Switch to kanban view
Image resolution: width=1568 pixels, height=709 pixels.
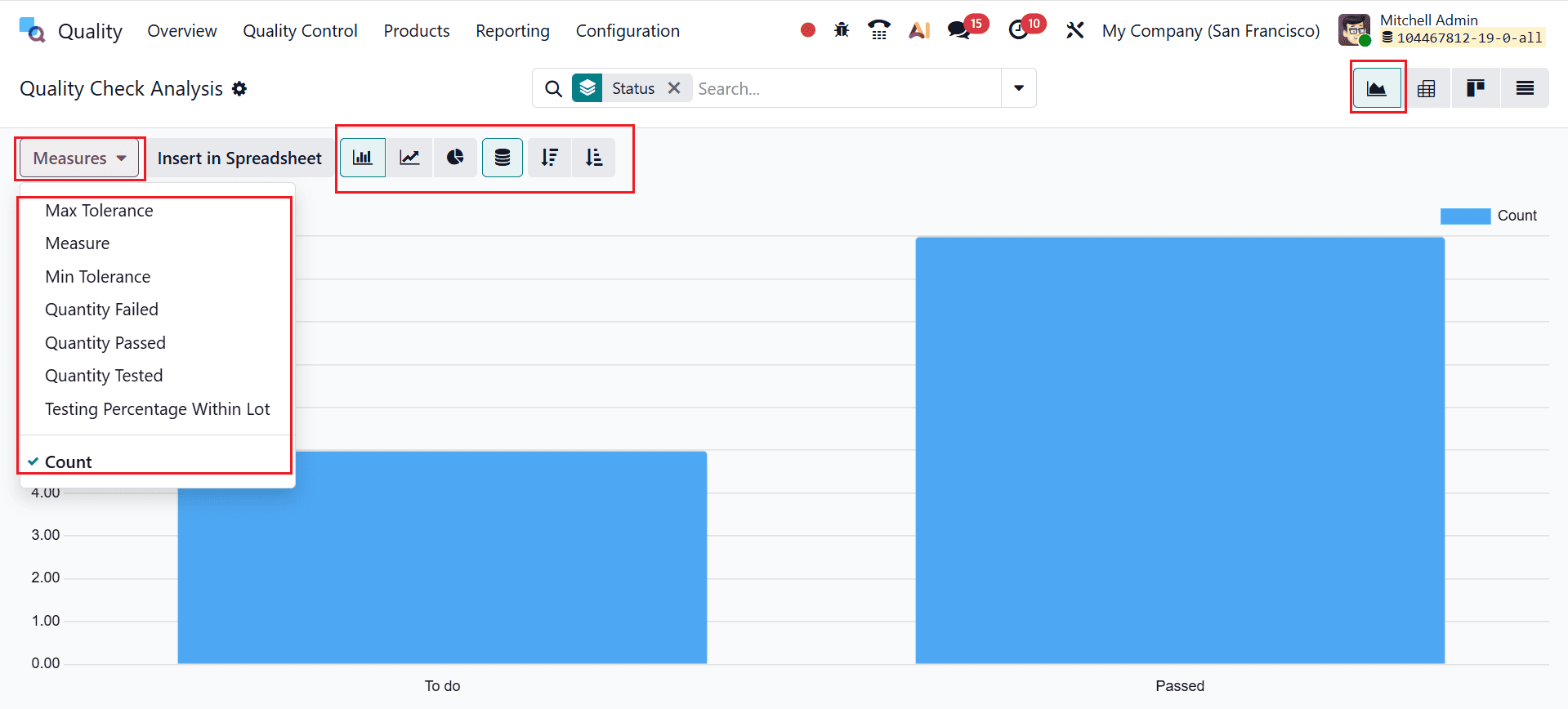click(x=1475, y=88)
